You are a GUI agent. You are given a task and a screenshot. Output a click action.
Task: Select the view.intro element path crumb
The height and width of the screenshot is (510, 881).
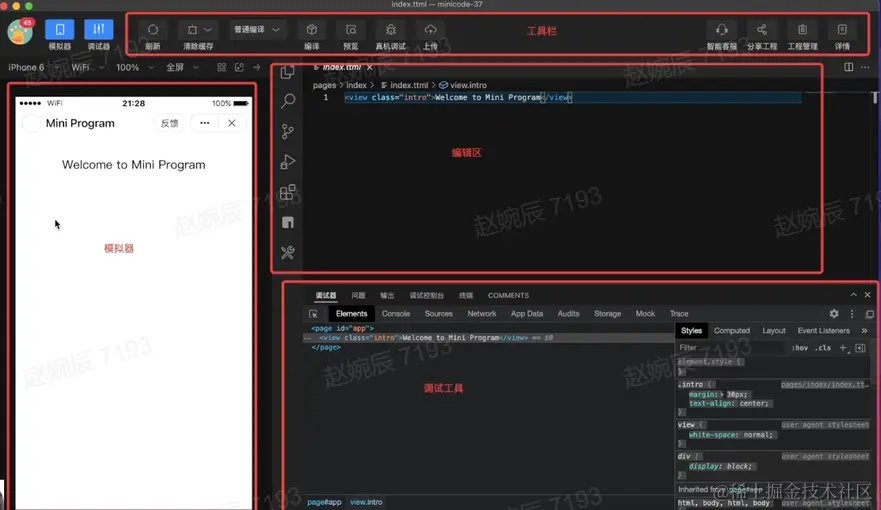click(366, 502)
